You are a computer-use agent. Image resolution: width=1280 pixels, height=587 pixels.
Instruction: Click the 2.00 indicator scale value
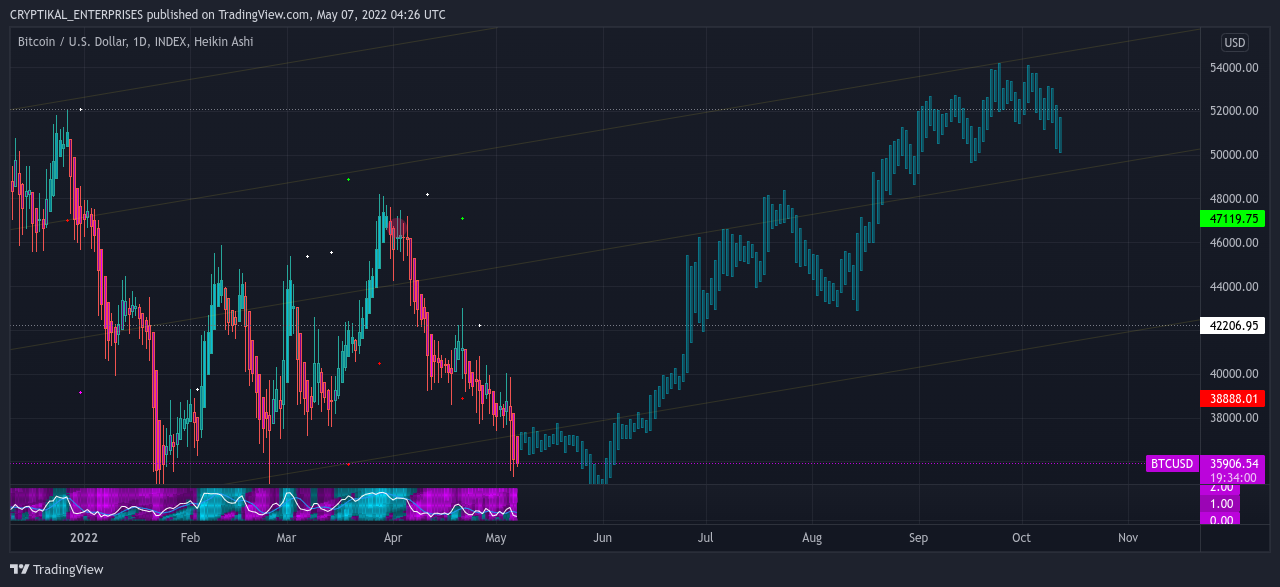[x=1221, y=487]
